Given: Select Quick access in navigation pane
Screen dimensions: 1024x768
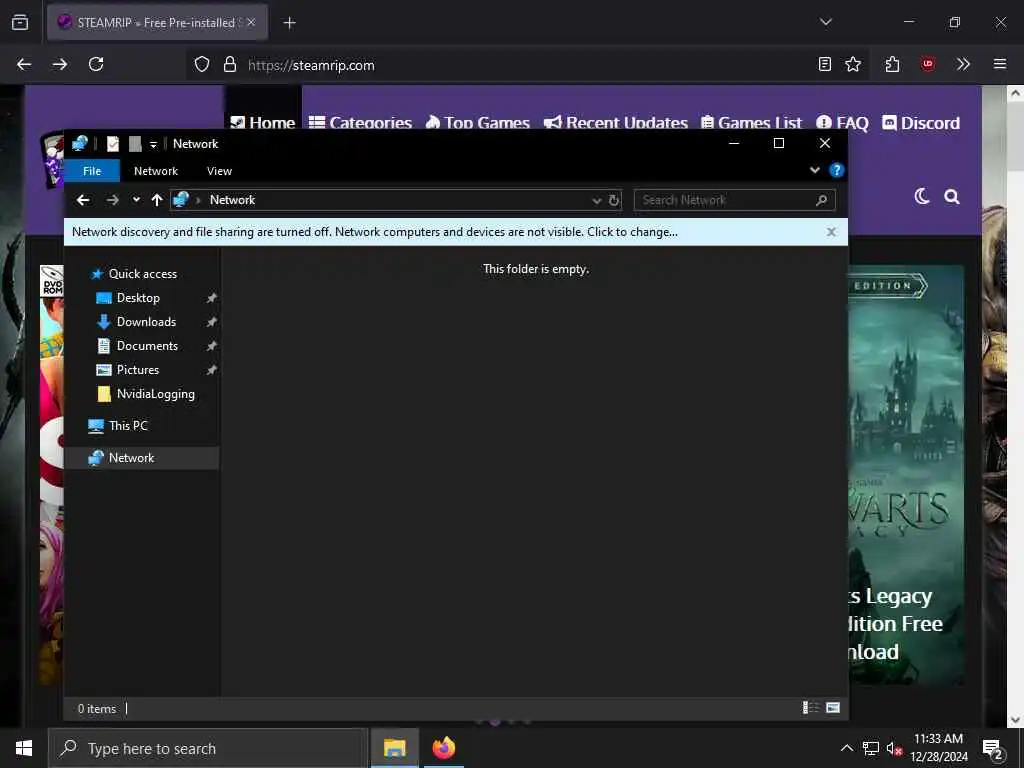Looking at the screenshot, I should point(142,274).
